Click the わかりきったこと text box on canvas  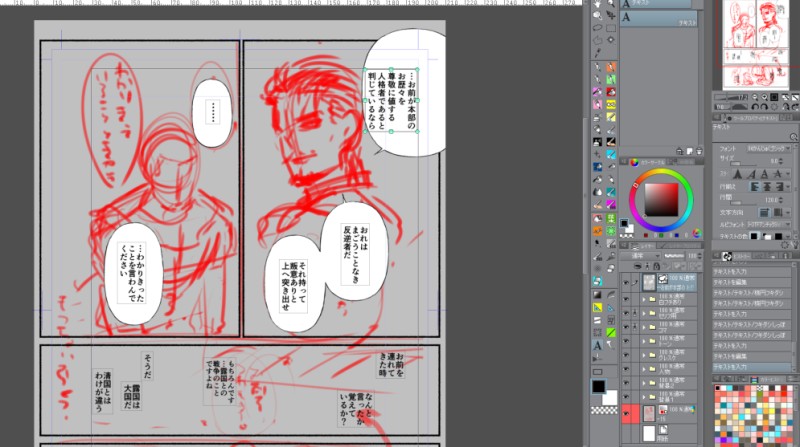point(132,272)
